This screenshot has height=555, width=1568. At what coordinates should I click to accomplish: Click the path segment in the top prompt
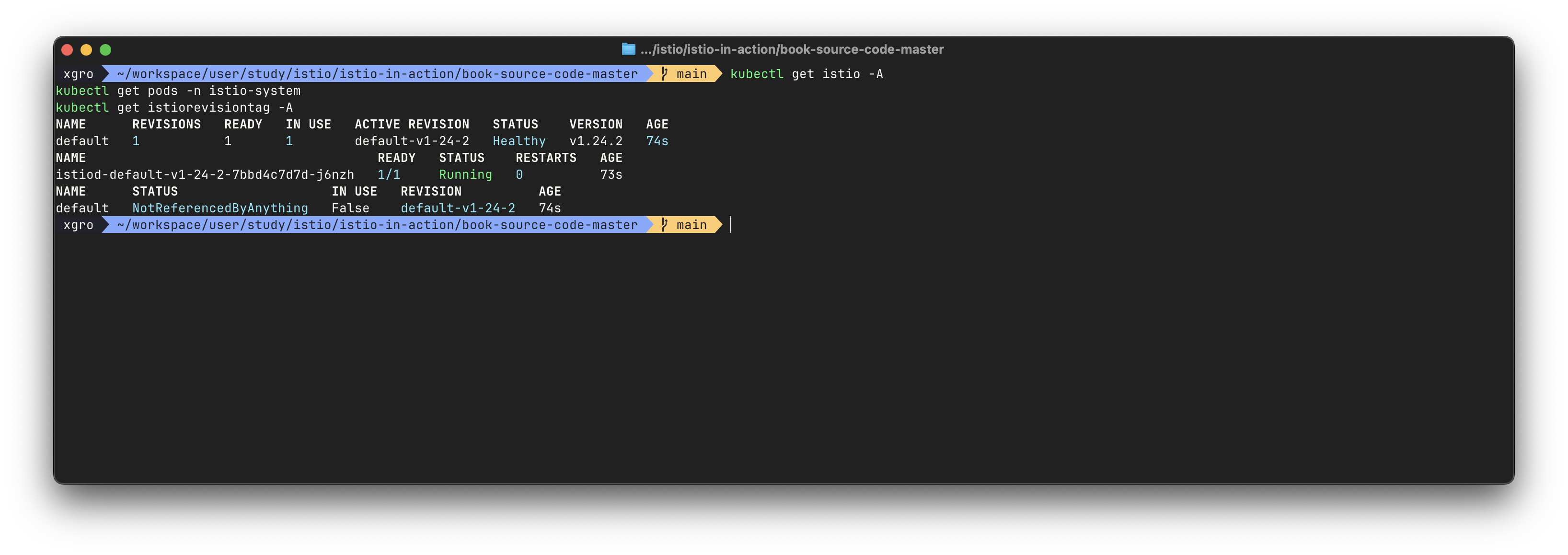tap(378, 74)
